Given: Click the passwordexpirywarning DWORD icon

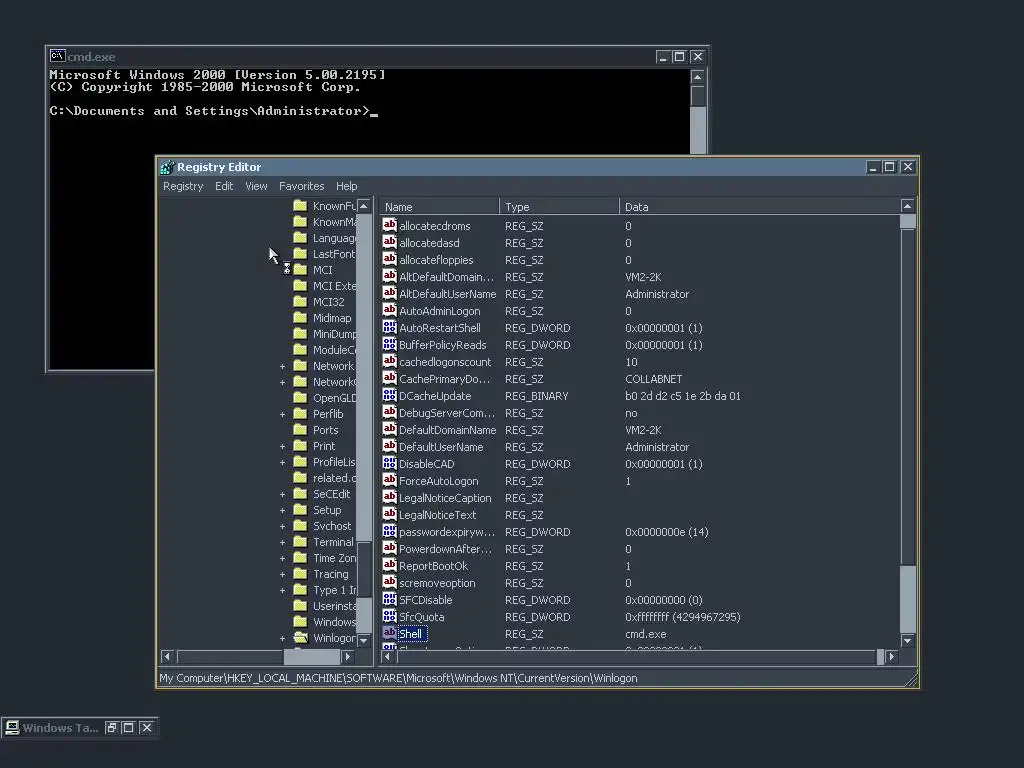Looking at the screenshot, I should coord(389,531).
